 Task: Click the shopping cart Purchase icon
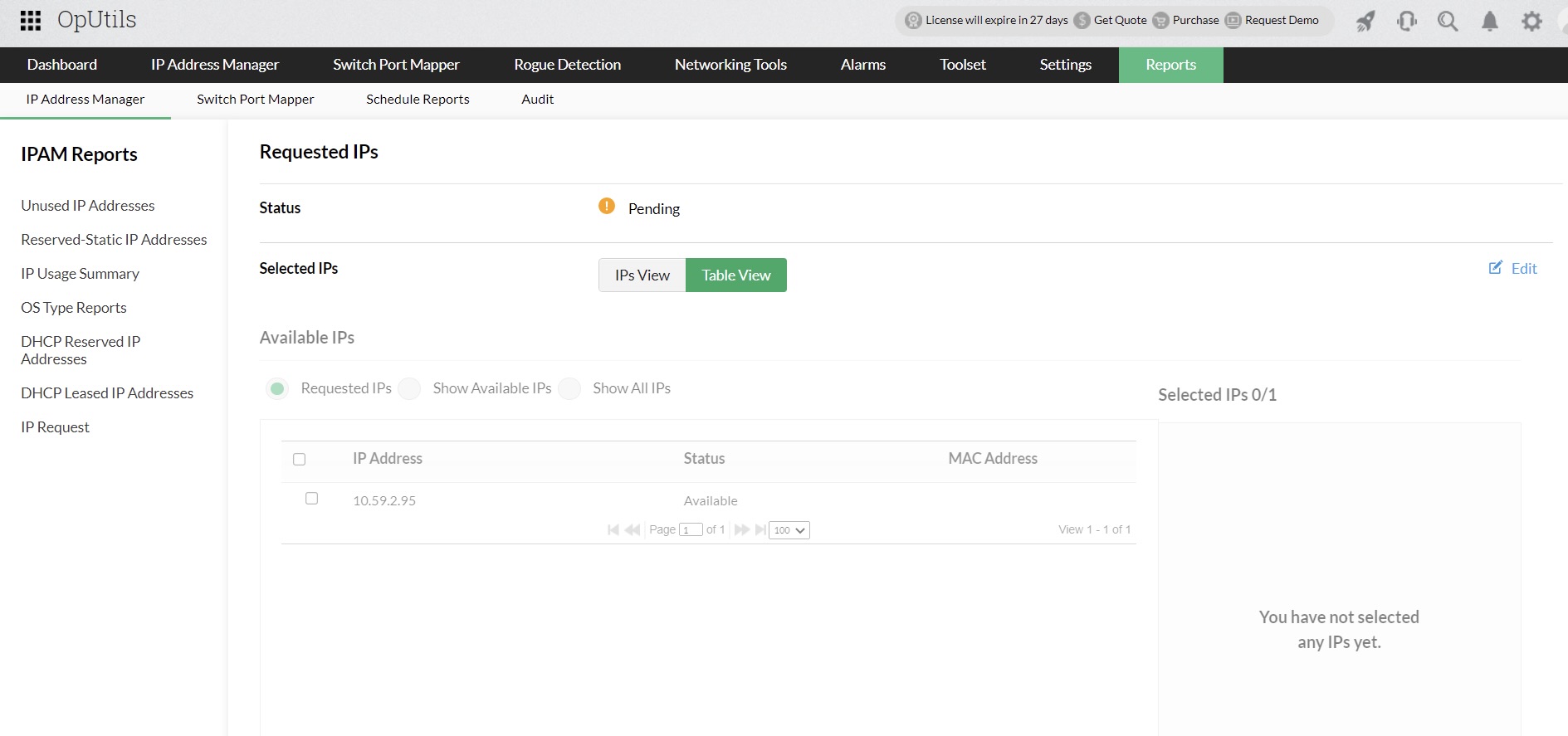(x=1160, y=21)
